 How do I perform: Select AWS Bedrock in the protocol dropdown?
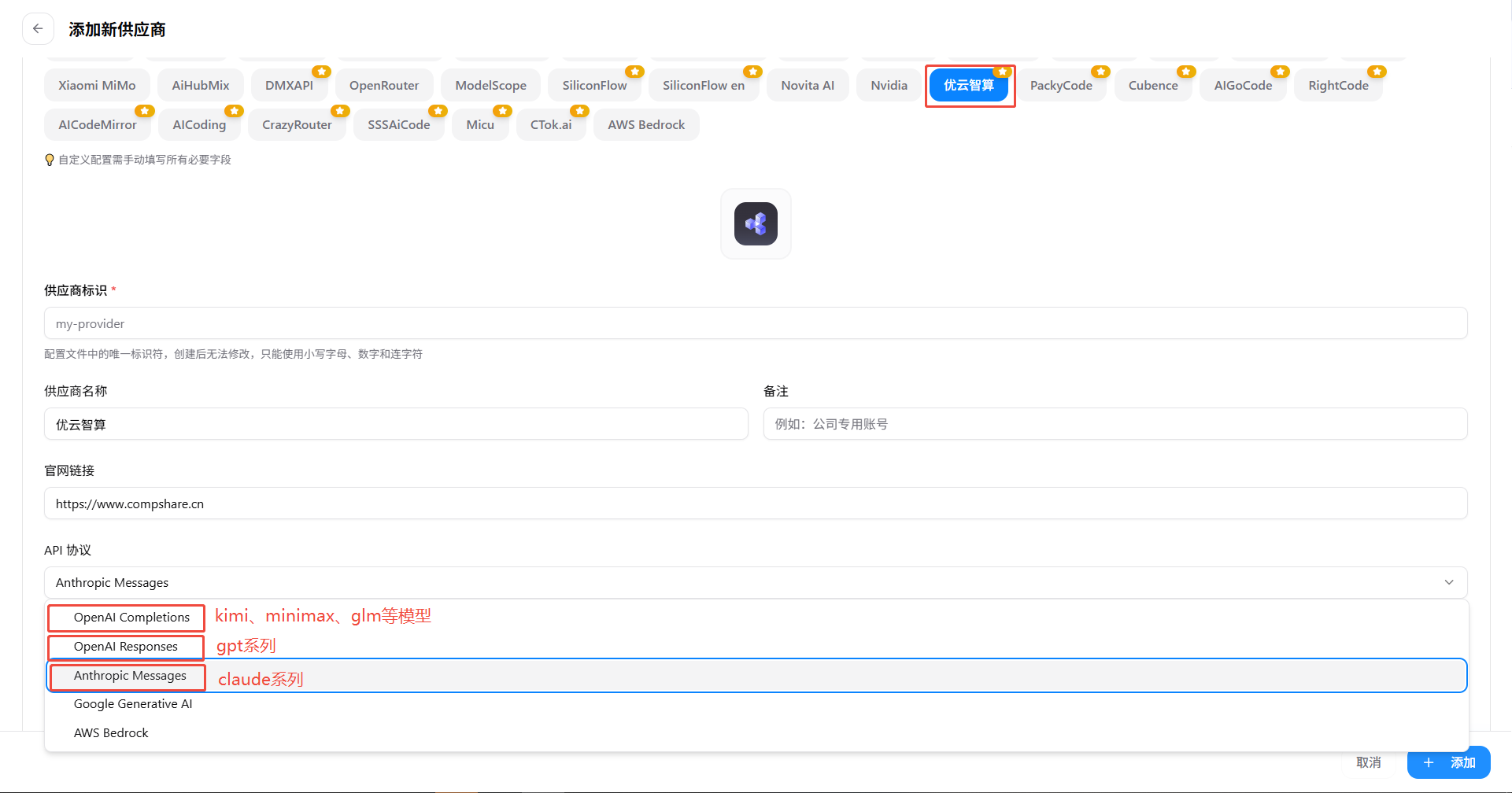point(111,733)
